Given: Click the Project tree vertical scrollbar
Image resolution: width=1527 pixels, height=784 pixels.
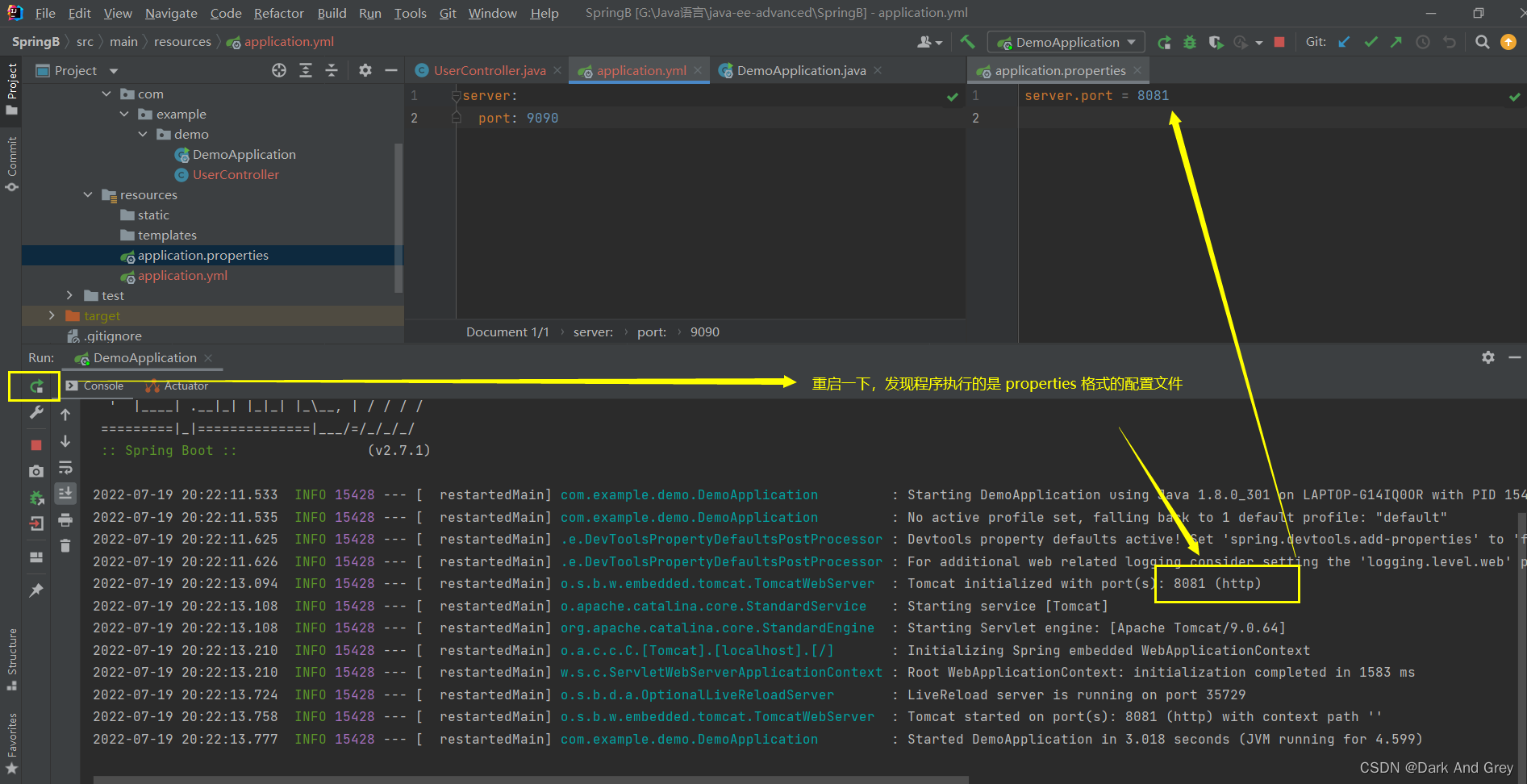Looking at the screenshot, I should click(398, 218).
